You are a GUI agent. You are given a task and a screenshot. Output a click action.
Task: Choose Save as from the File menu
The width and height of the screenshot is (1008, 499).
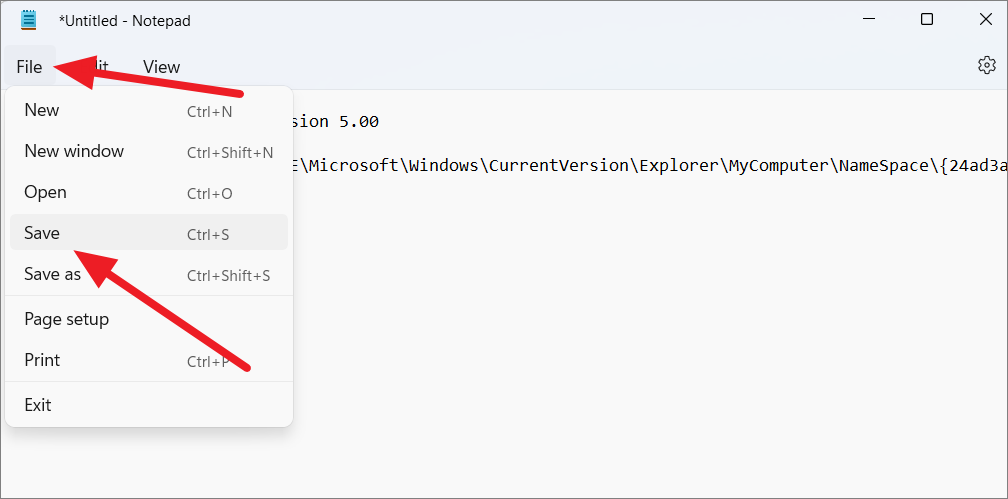148,275
